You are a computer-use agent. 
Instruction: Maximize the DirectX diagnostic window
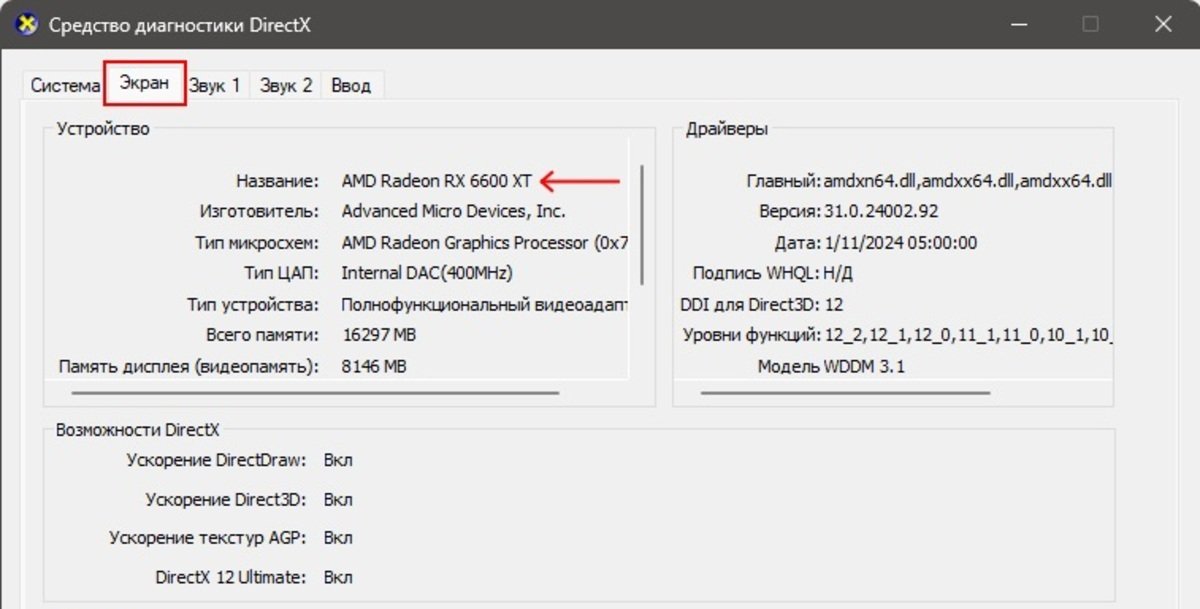click(1091, 24)
